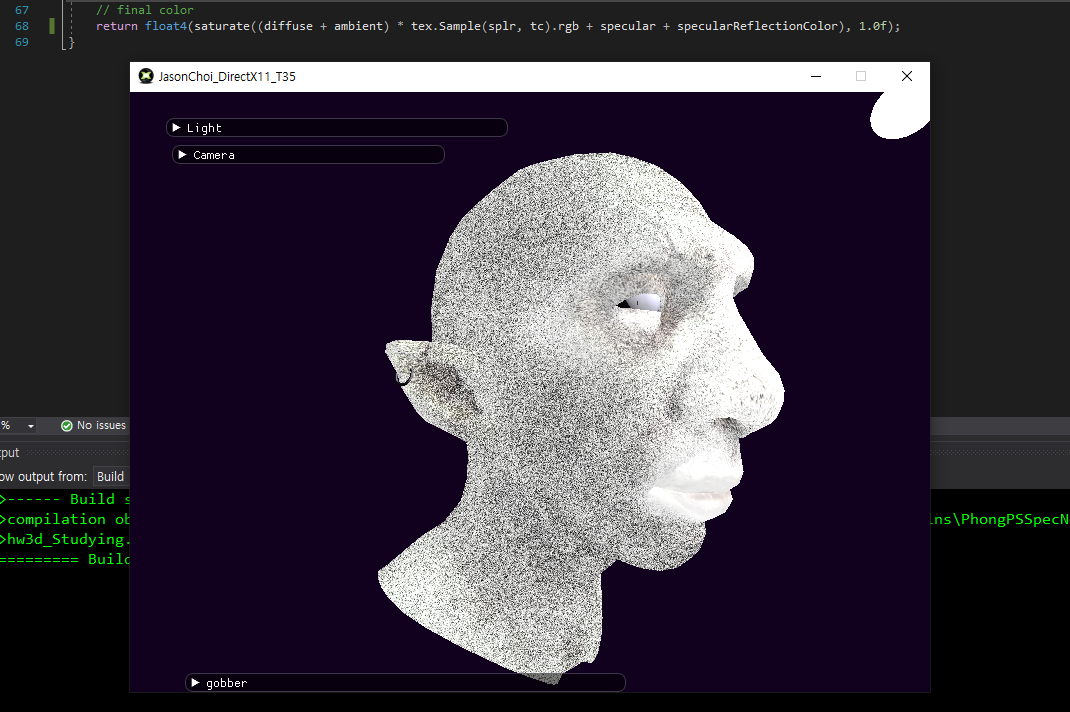Click the No issues status indicator
This screenshot has height=712, width=1070.
(93, 425)
